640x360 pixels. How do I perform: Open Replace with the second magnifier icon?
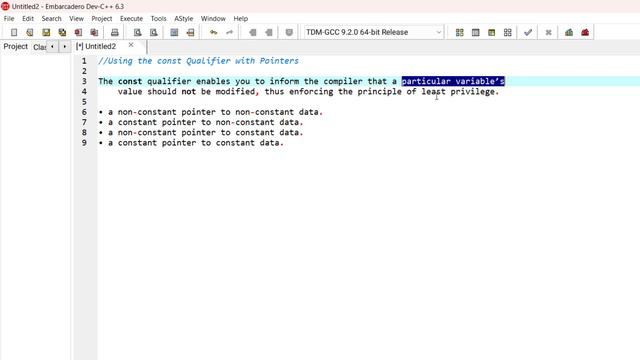click(153, 32)
